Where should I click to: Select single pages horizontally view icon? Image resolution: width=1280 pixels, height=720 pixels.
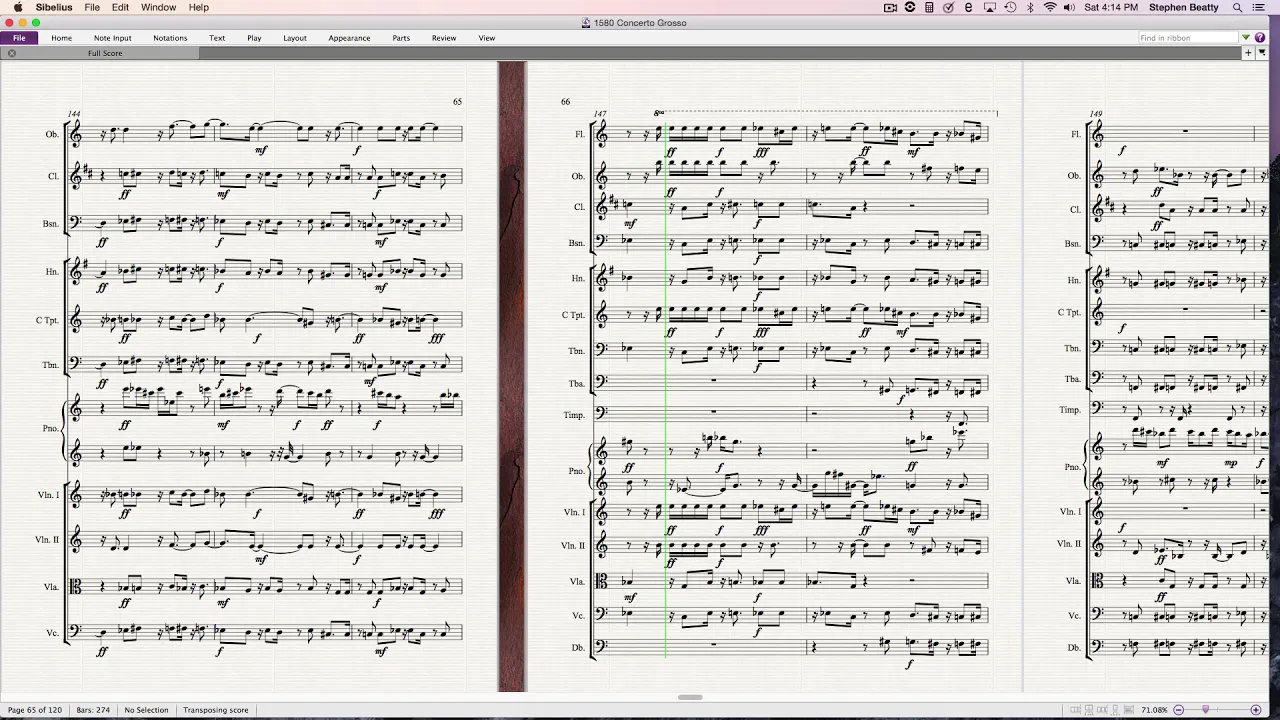pos(1102,710)
